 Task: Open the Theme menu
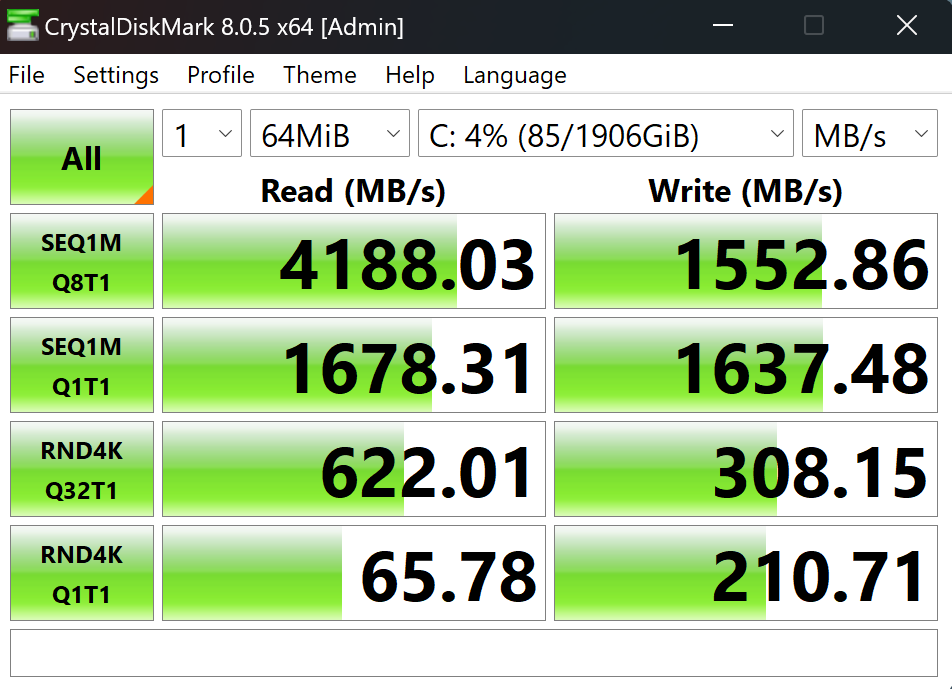(320, 75)
